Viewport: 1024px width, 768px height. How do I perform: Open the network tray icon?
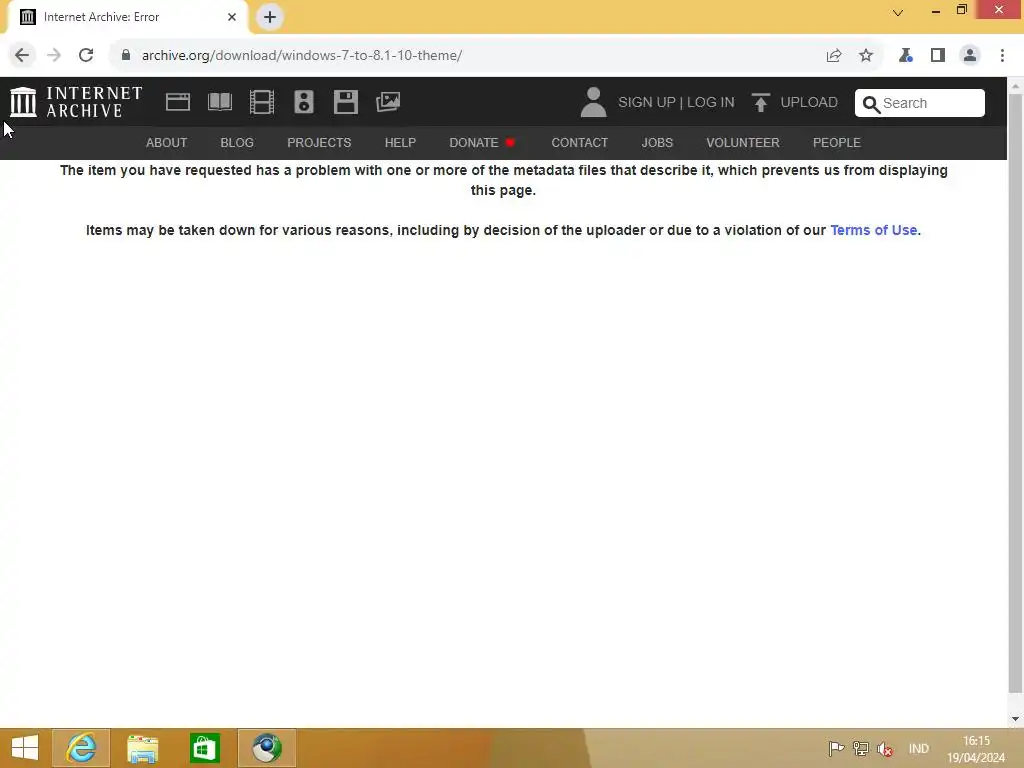pyautogui.click(x=861, y=748)
